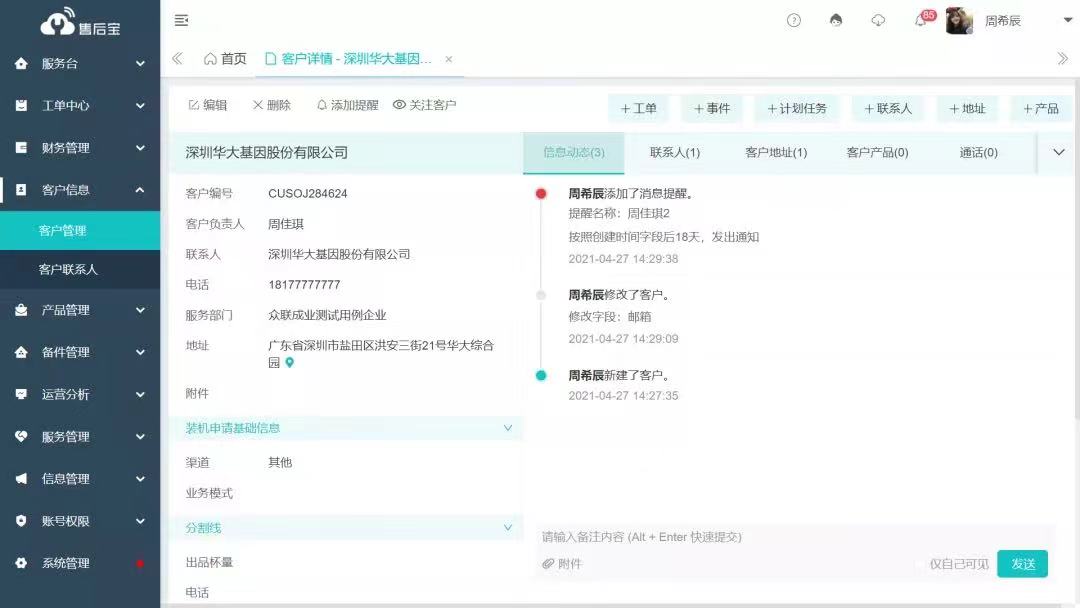The height and width of the screenshot is (608, 1080).
Task: Check the 仅自己可见 checkbox
Action: 920,564
